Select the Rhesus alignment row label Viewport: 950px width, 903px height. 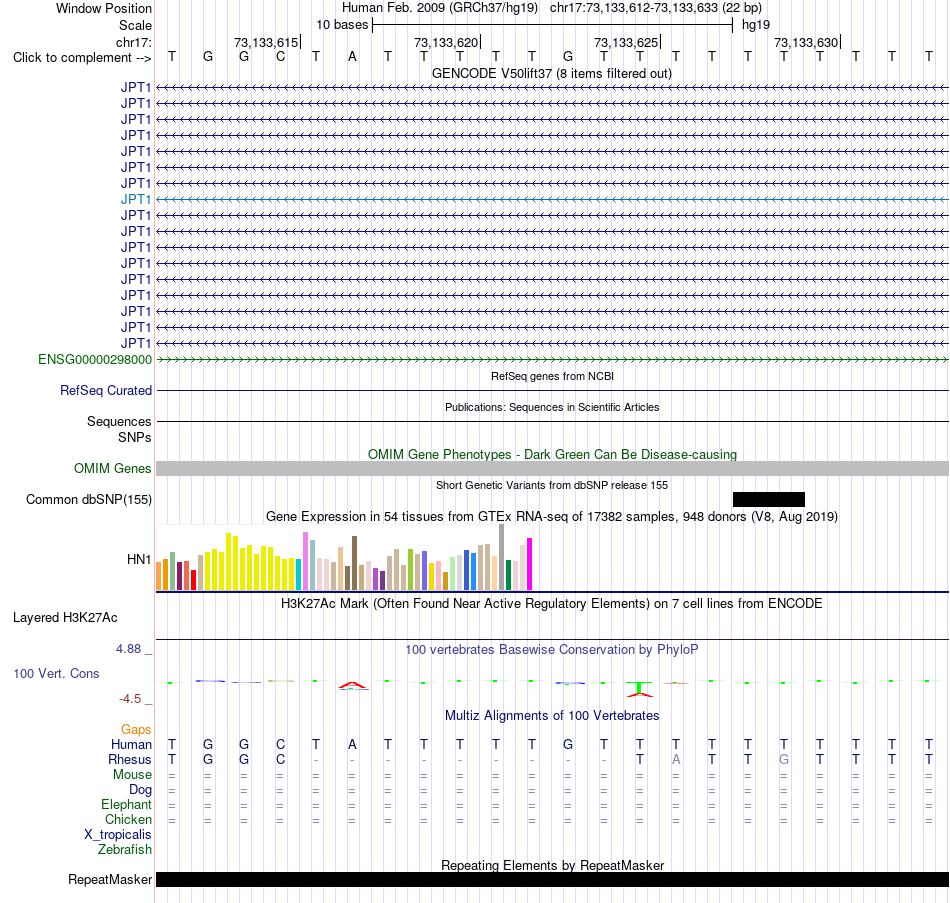coord(130,759)
